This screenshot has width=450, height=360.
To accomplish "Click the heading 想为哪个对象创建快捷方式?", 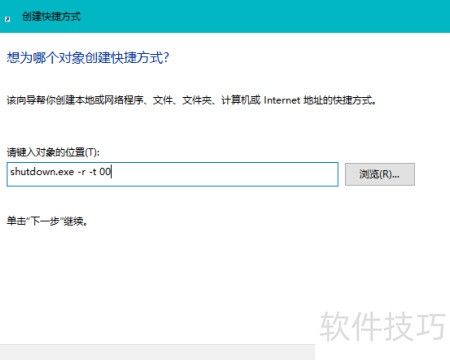I will tap(88, 58).
